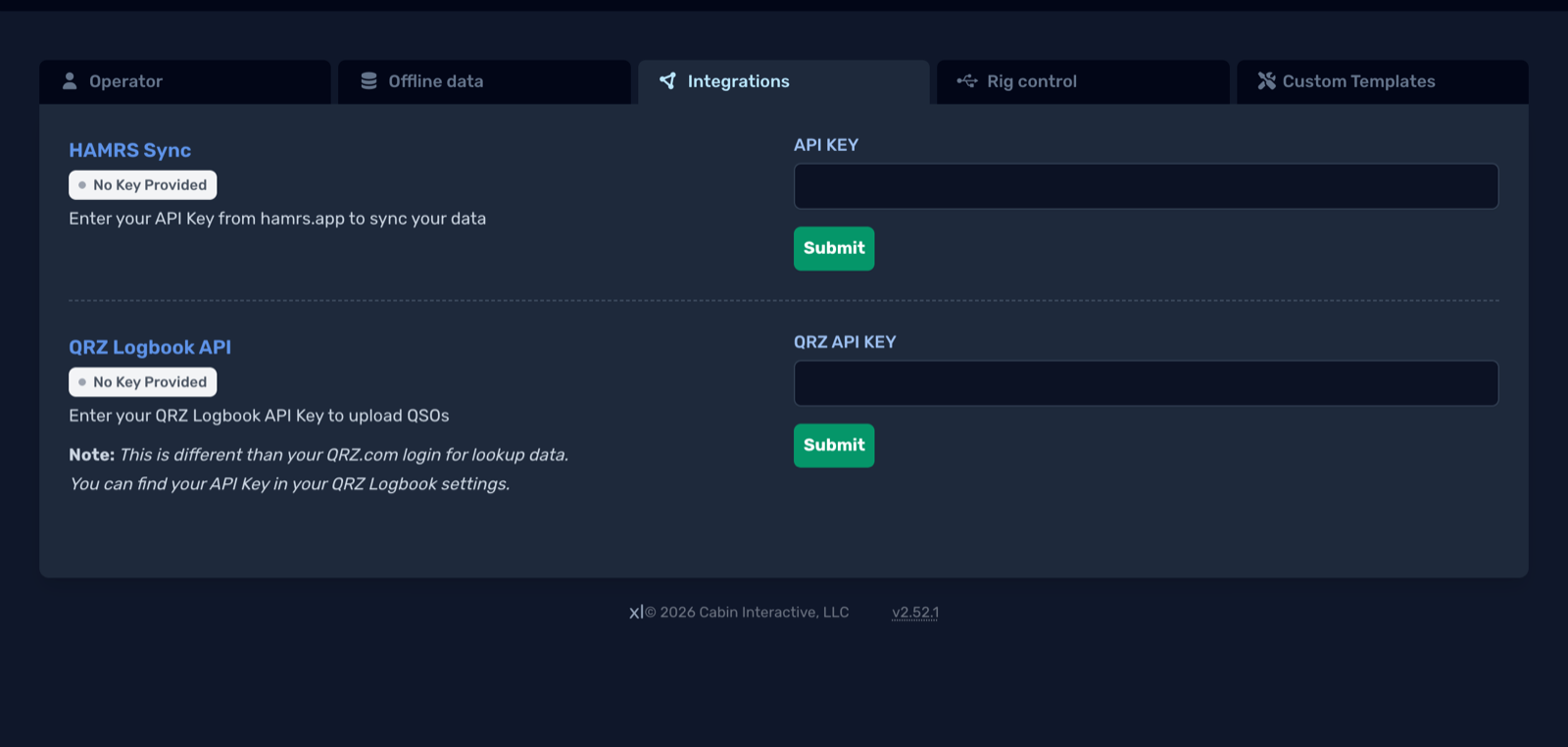Click the xl breakpoint indicator in footer
The image size is (1568, 747).
636,613
